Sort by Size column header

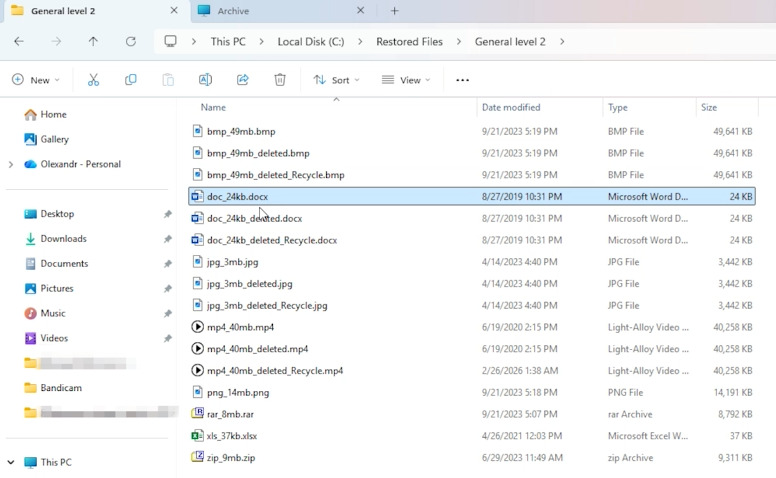coord(709,107)
